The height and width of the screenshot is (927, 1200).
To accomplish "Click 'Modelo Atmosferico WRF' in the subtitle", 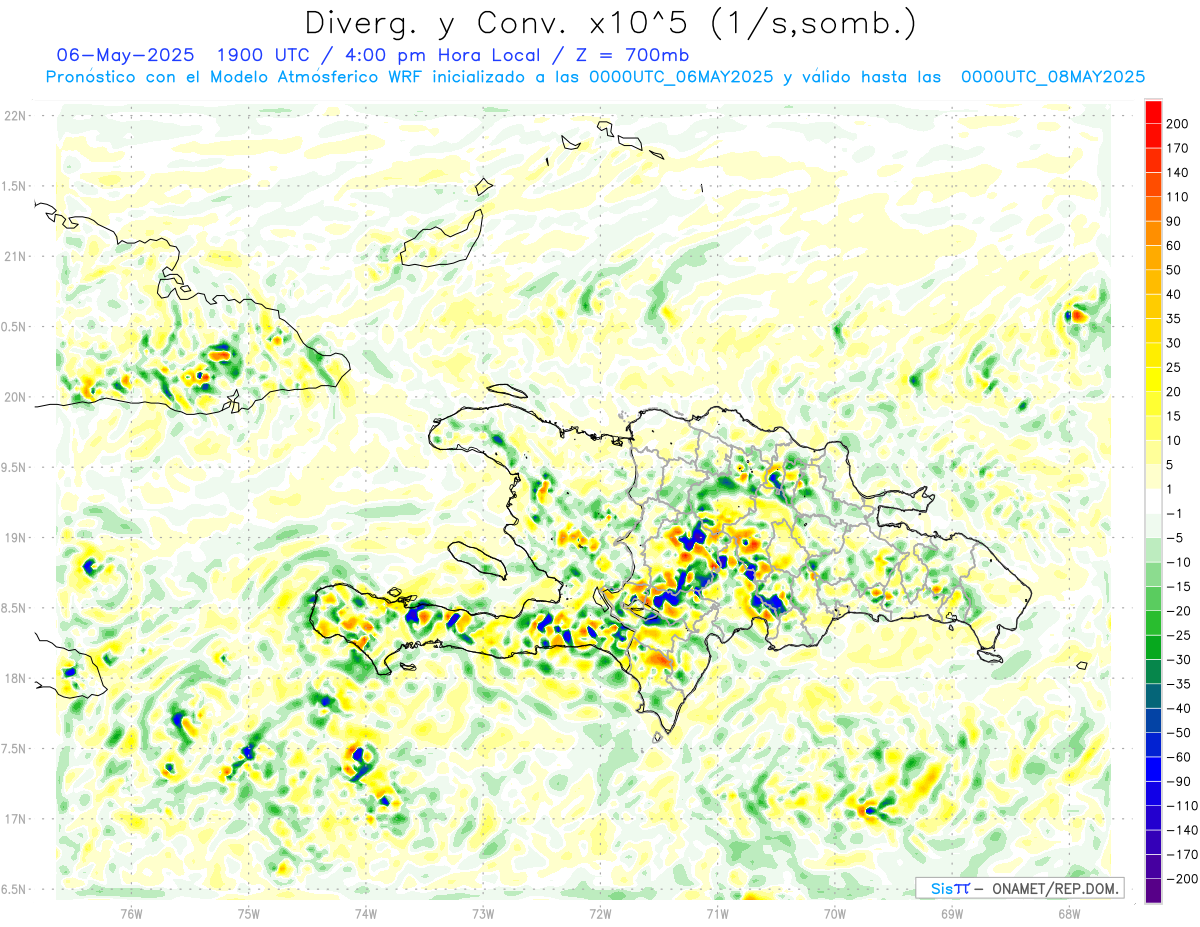I will (x=317, y=76).
